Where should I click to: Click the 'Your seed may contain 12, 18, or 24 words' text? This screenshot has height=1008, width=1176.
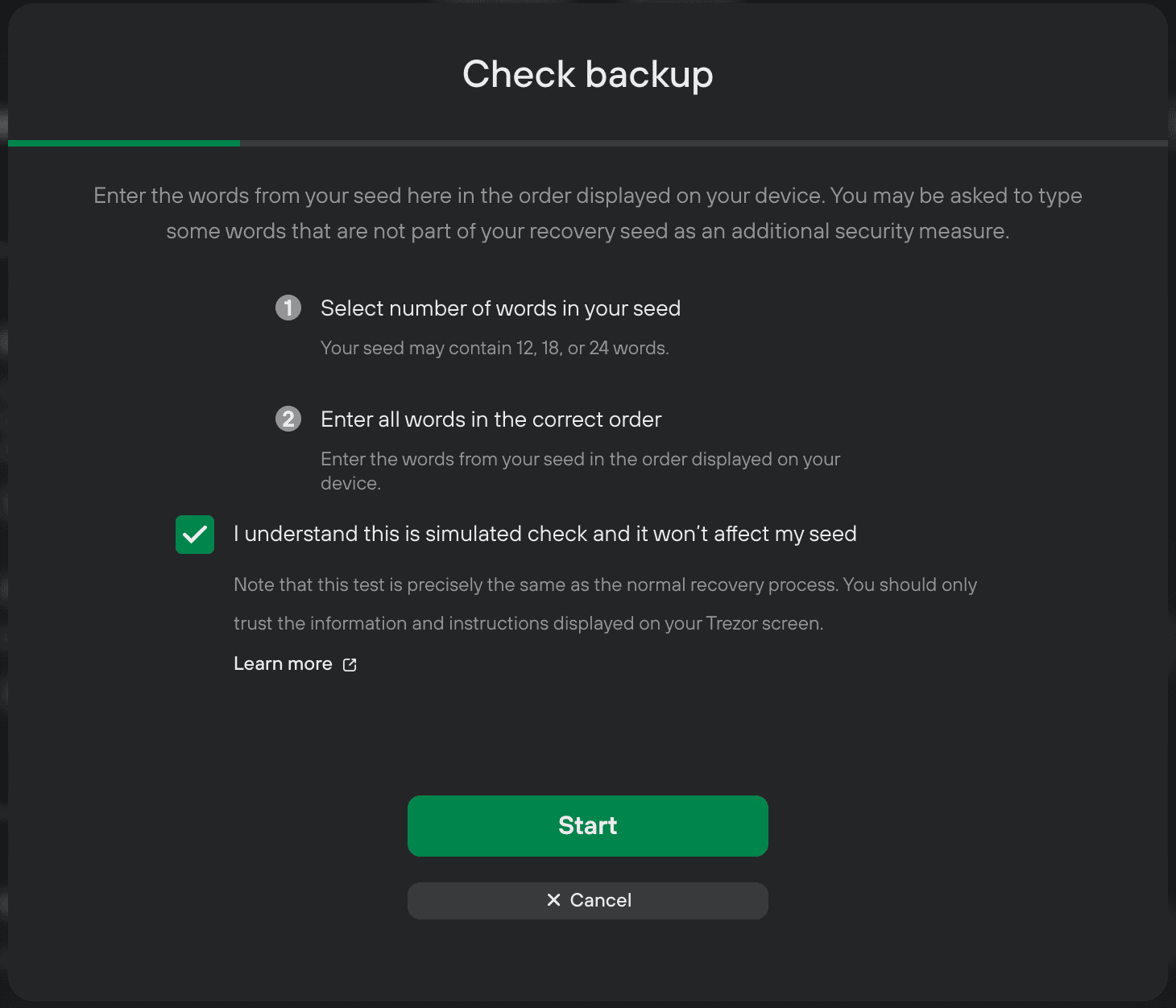tap(495, 348)
